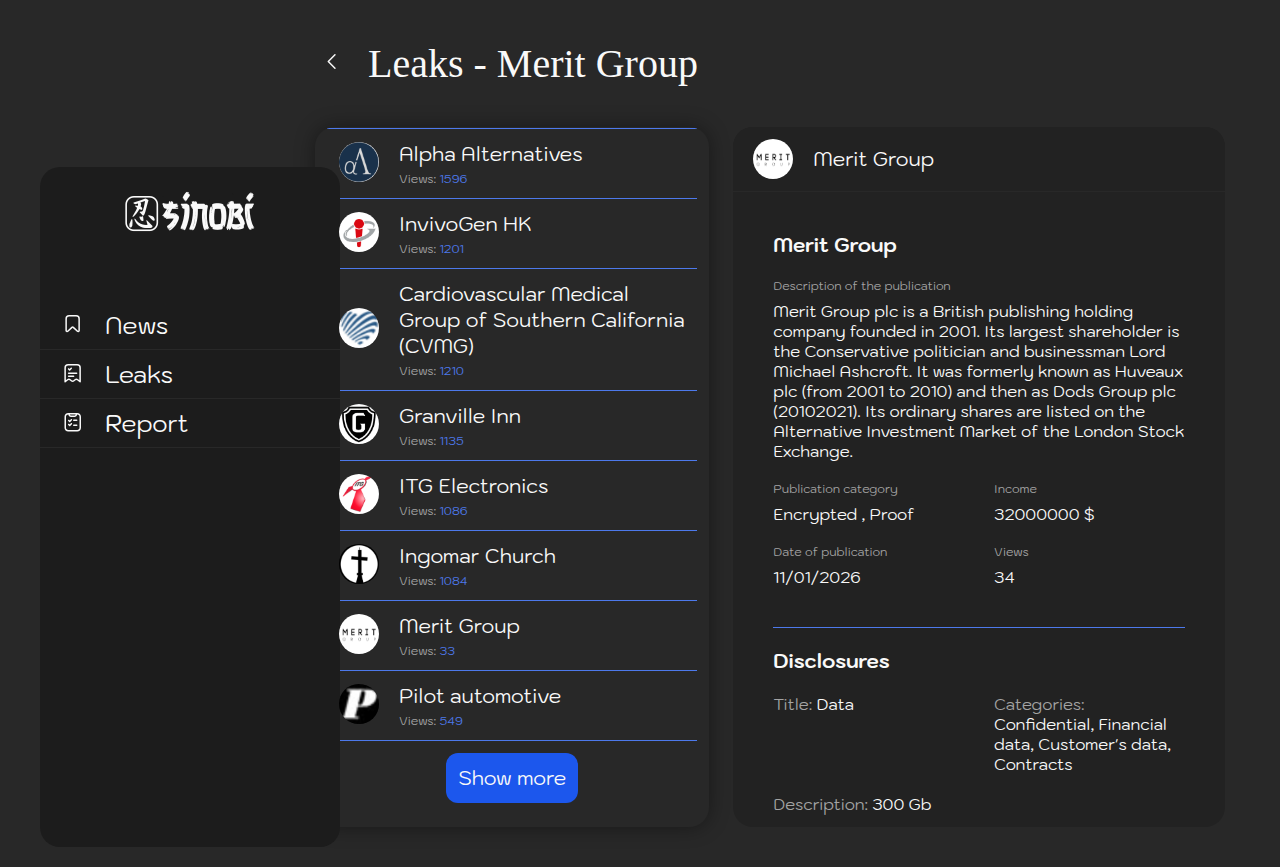Click the Sinobi logo in sidebar
Viewport: 1280px width, 867px height.
[190, 212]
